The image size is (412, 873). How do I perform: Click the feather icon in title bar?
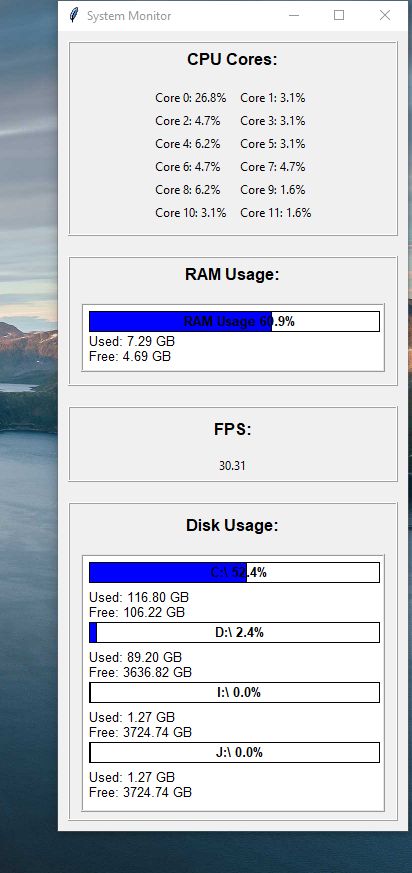point(73,16)
